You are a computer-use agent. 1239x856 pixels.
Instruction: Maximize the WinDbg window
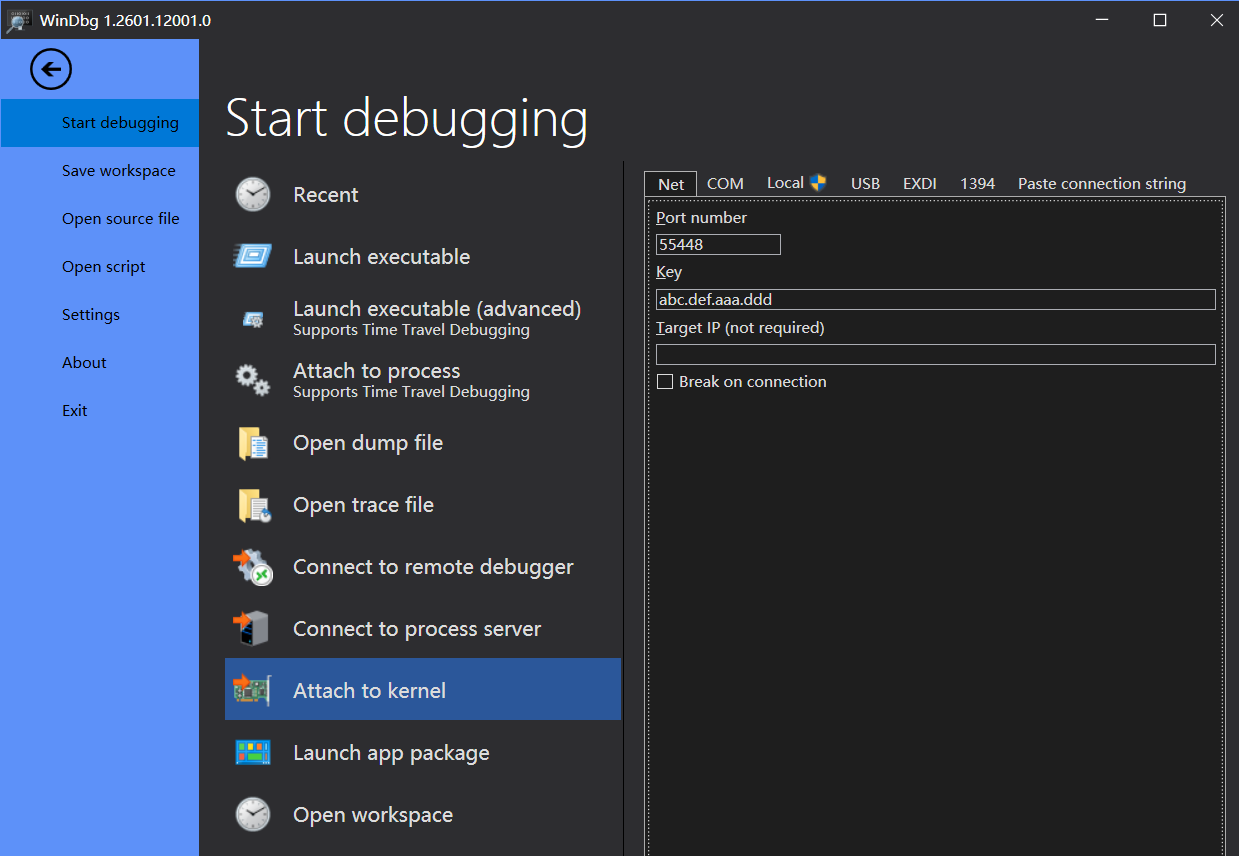point(1160,20)
